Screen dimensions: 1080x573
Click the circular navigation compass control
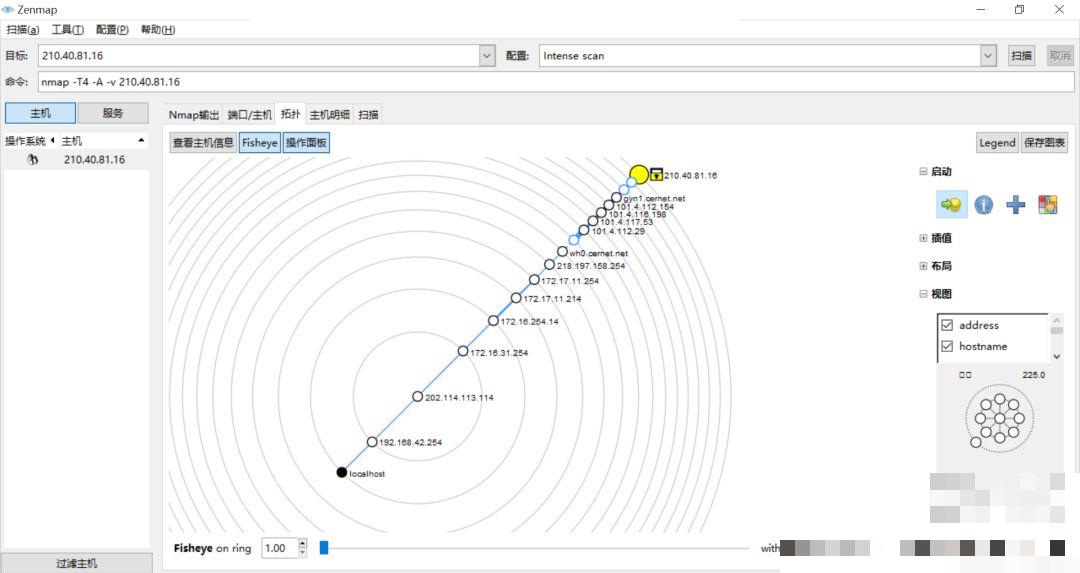[x=999, y=418]
